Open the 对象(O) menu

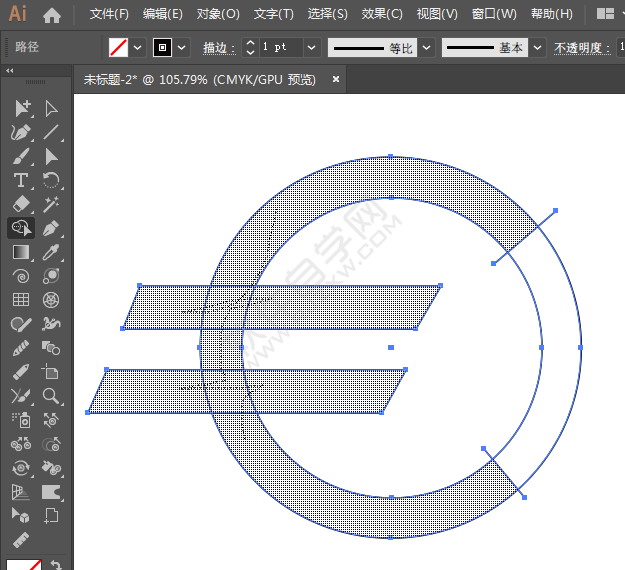(218, 14)
